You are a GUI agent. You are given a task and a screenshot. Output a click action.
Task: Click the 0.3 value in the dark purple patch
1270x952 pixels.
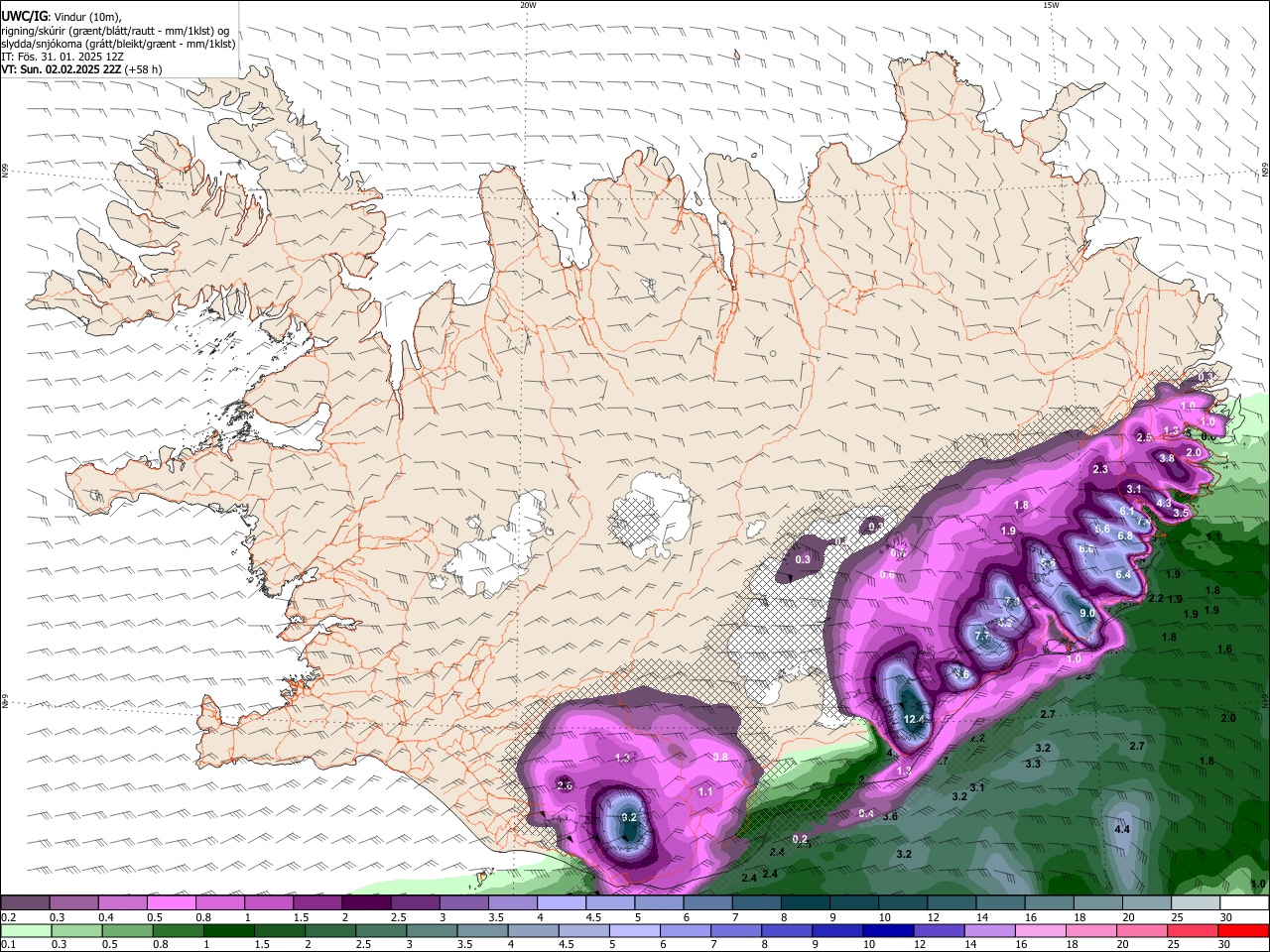click(803, 559)
